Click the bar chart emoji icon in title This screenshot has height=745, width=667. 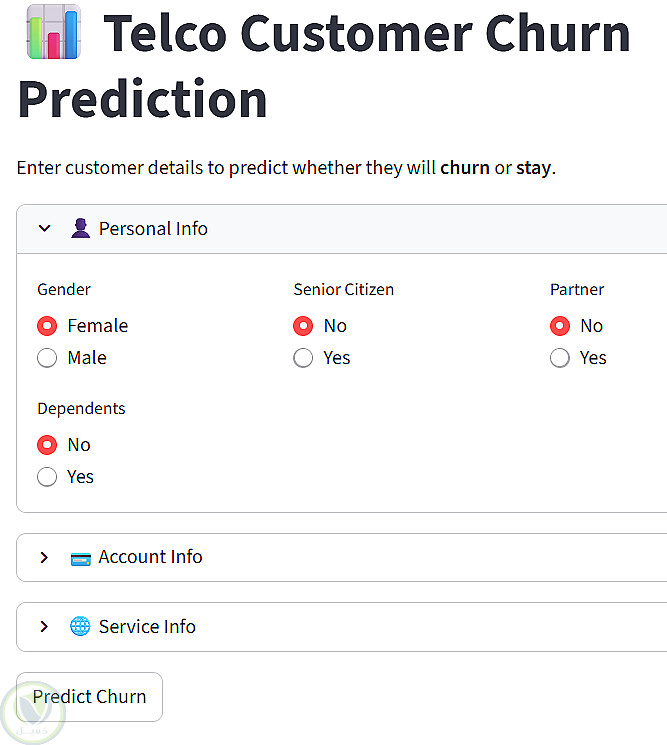tap(53, 32)
